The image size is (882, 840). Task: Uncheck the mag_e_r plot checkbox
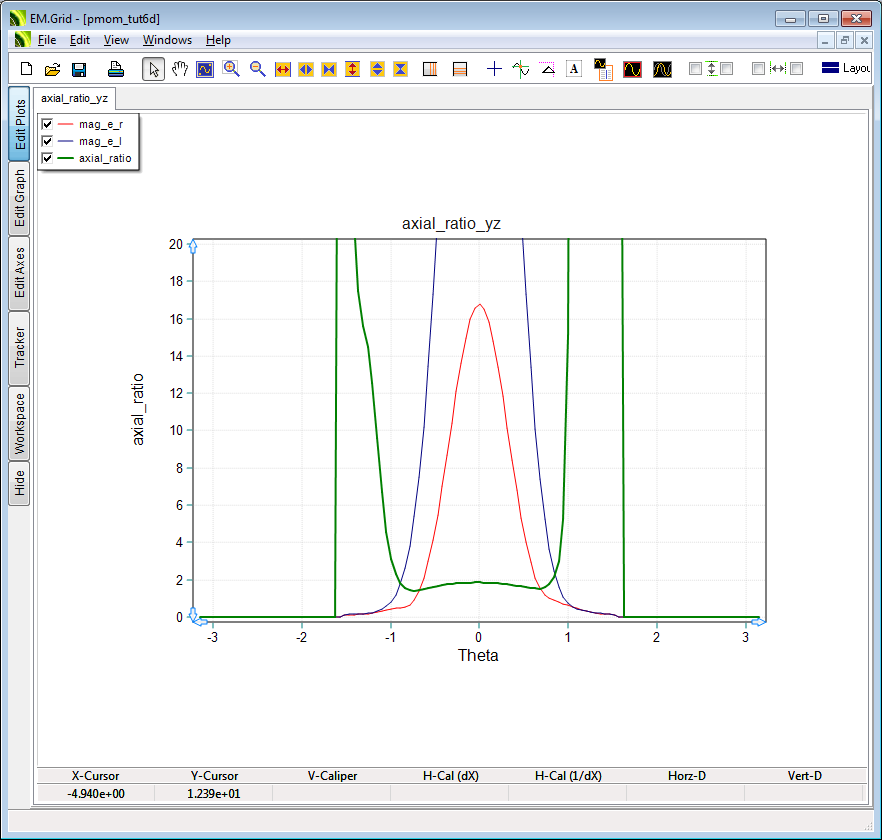47,124
